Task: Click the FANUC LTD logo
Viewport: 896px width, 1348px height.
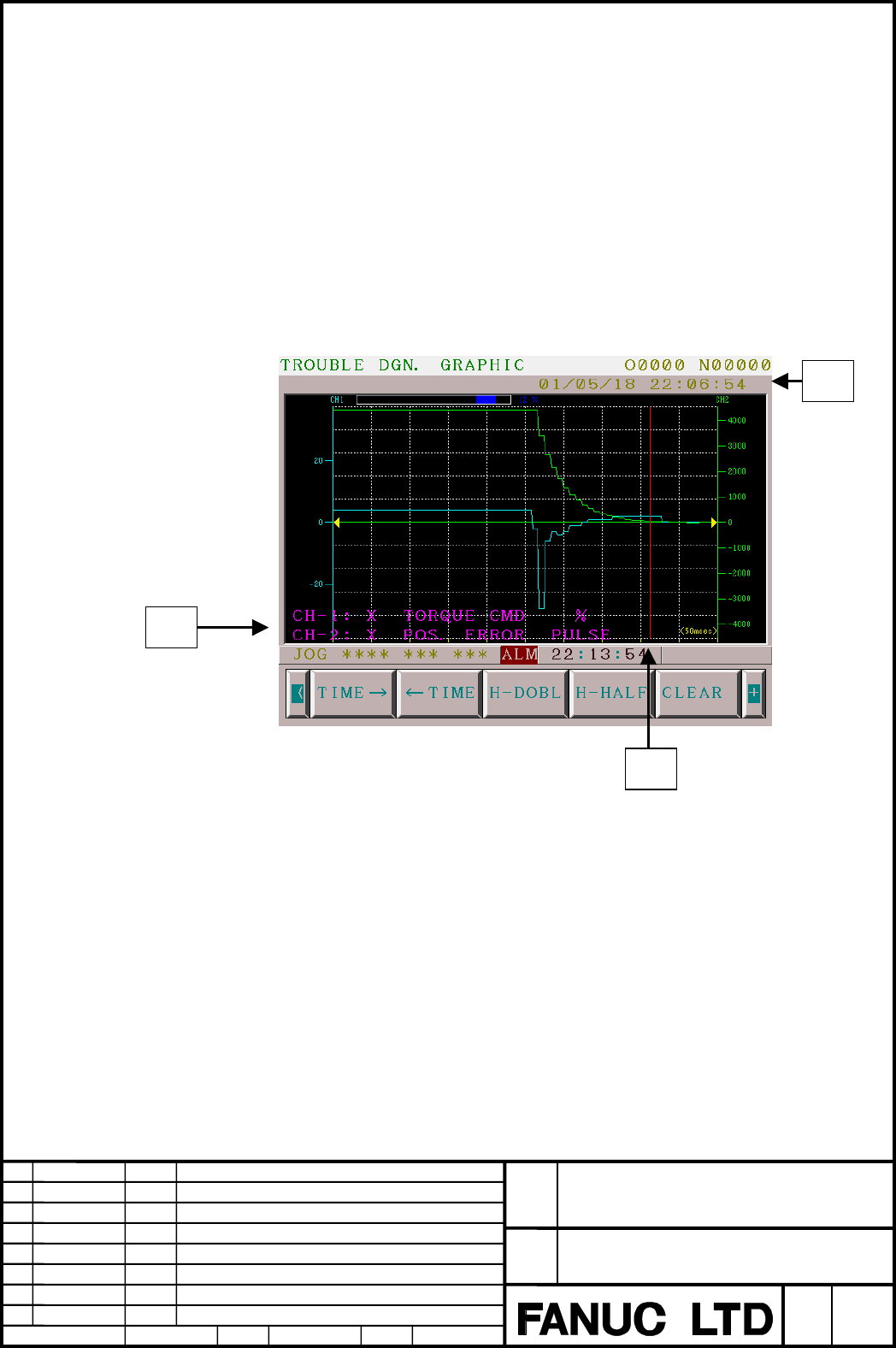Action: (645, 1319)
